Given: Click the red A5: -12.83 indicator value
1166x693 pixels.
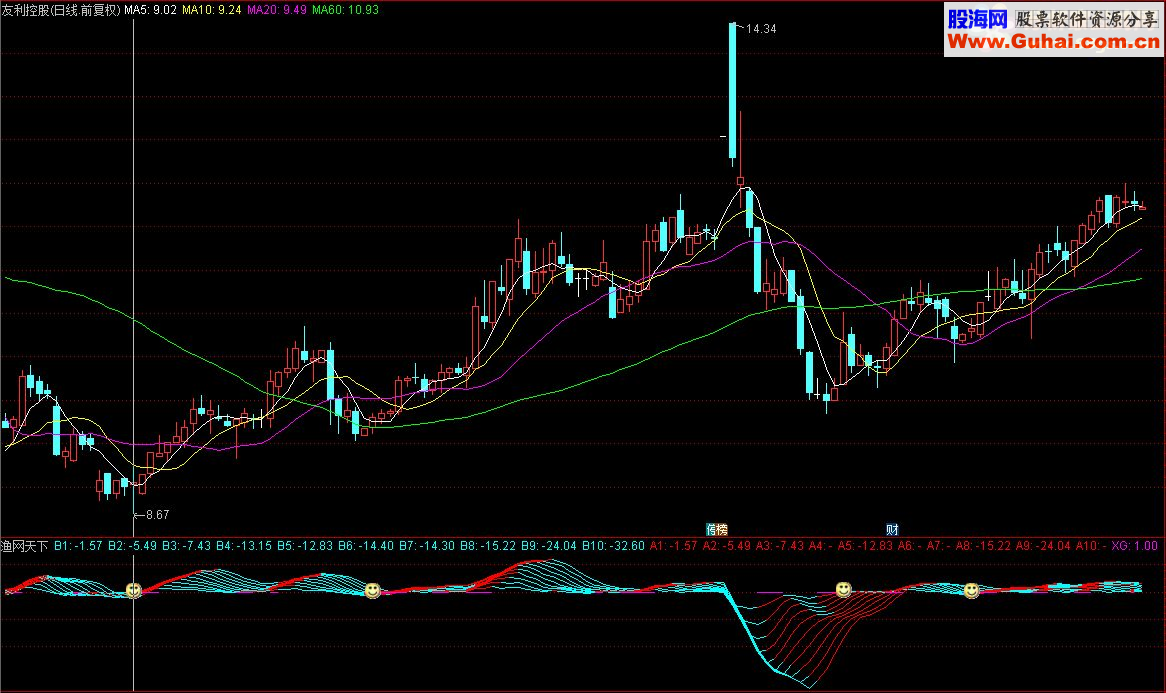Looking at the screenshot, I should tap(865, 546).
